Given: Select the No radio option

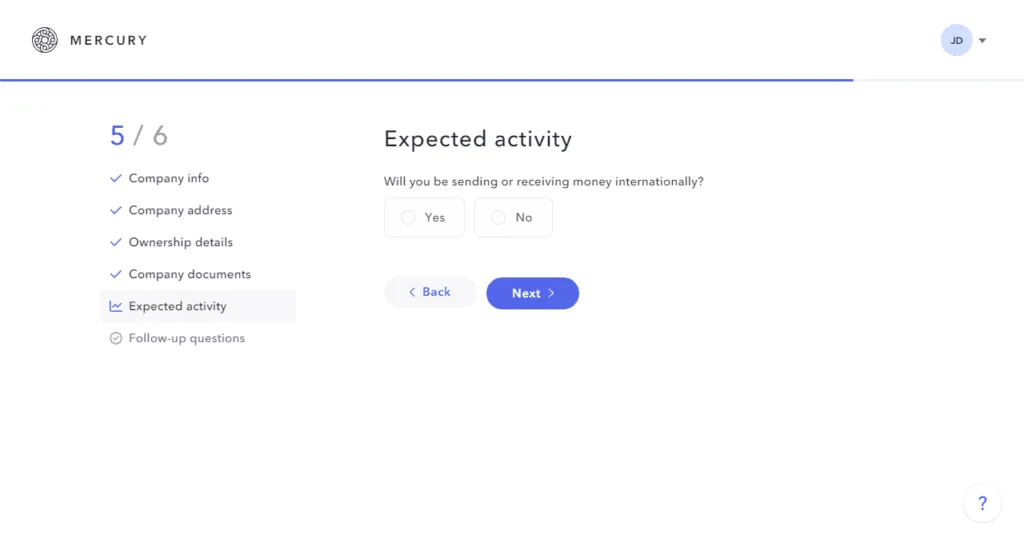Looking at the screenshot, I should coord(498,217).
